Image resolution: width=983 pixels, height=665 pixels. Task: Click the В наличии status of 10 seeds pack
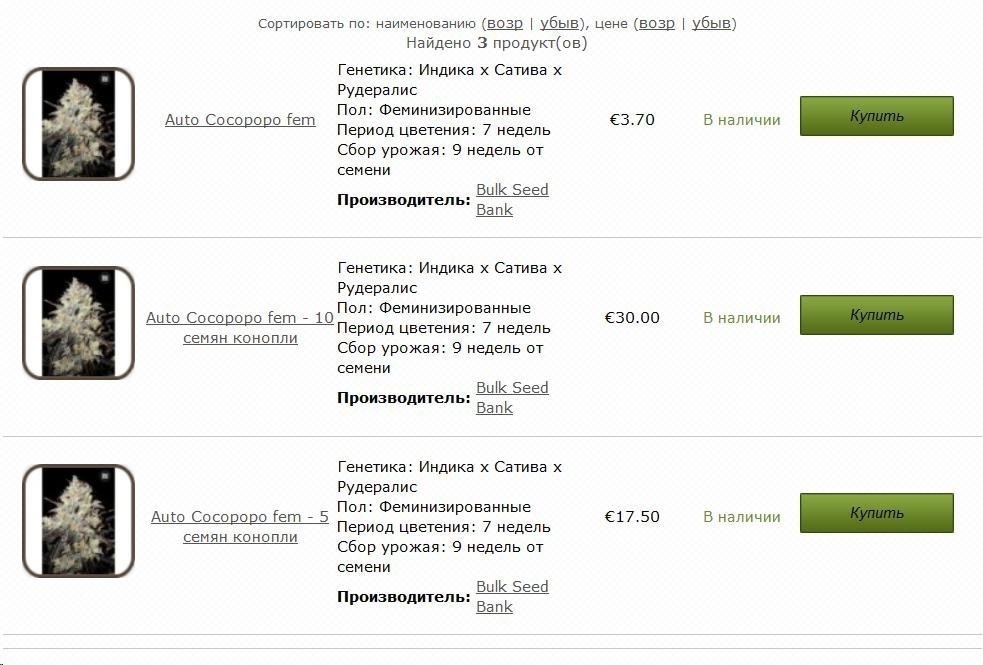(742, 318)
